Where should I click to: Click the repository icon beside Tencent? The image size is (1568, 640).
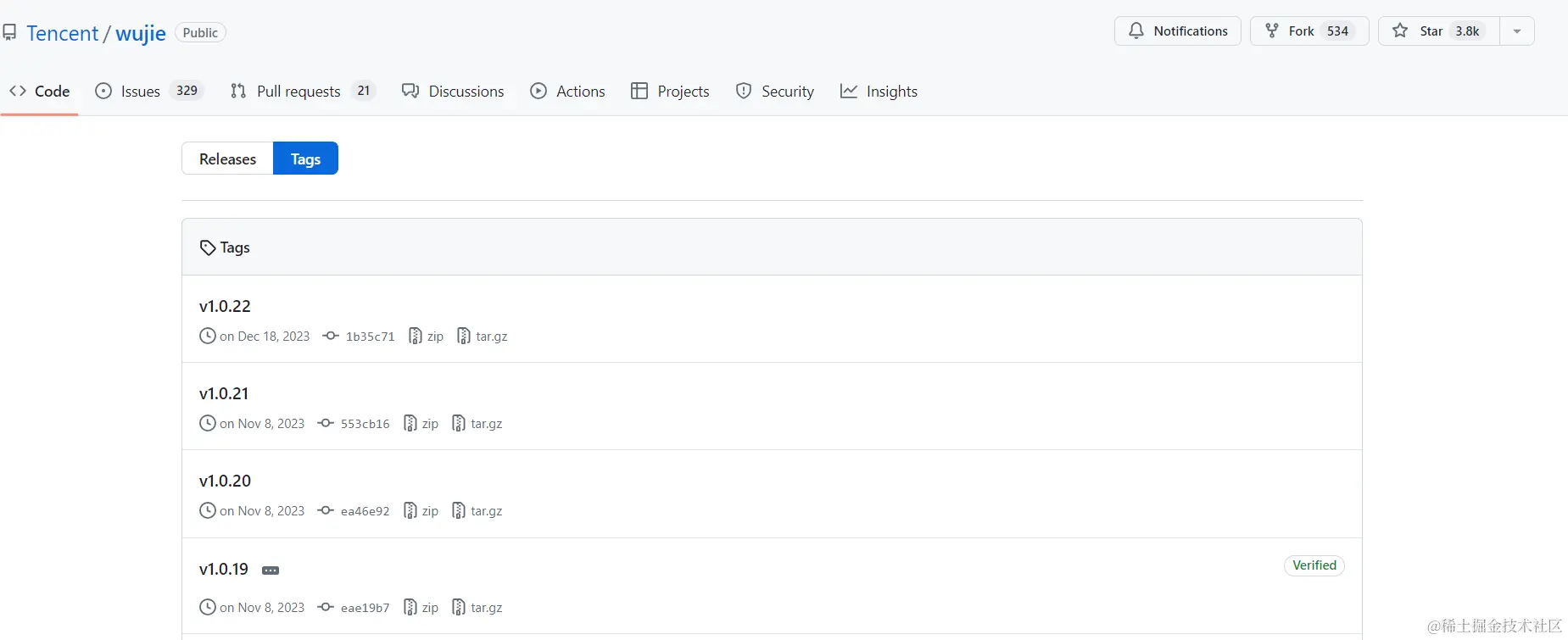click(x=9, y=33)
